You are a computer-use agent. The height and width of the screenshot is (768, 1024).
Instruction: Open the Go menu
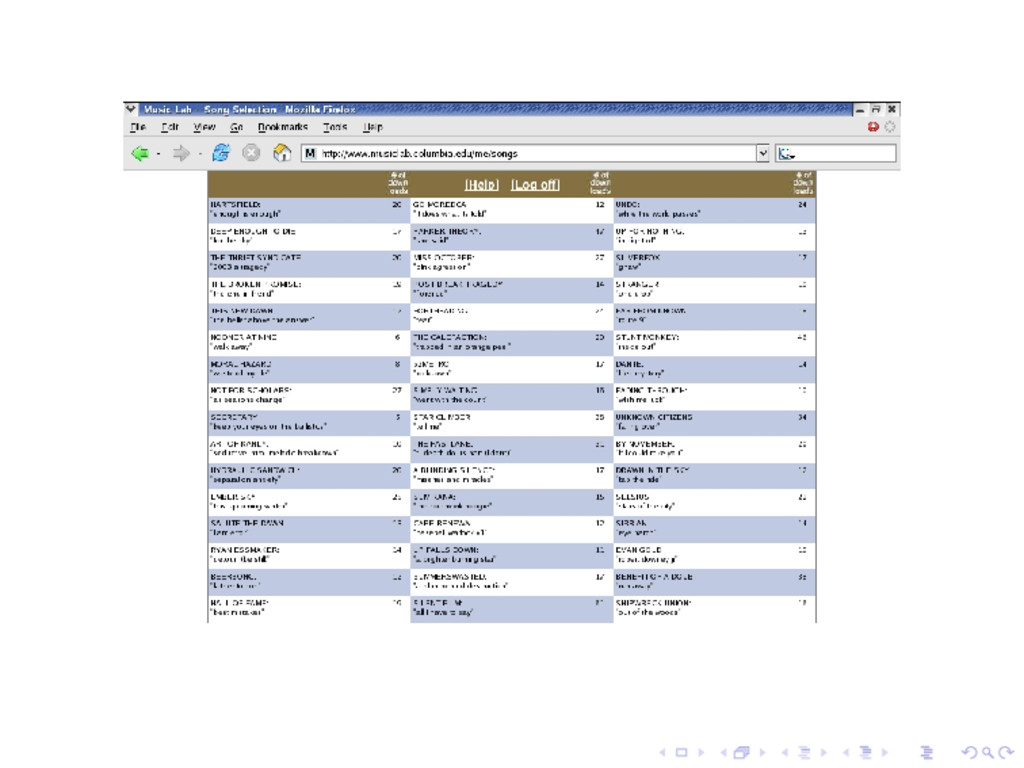click(236, 127)
